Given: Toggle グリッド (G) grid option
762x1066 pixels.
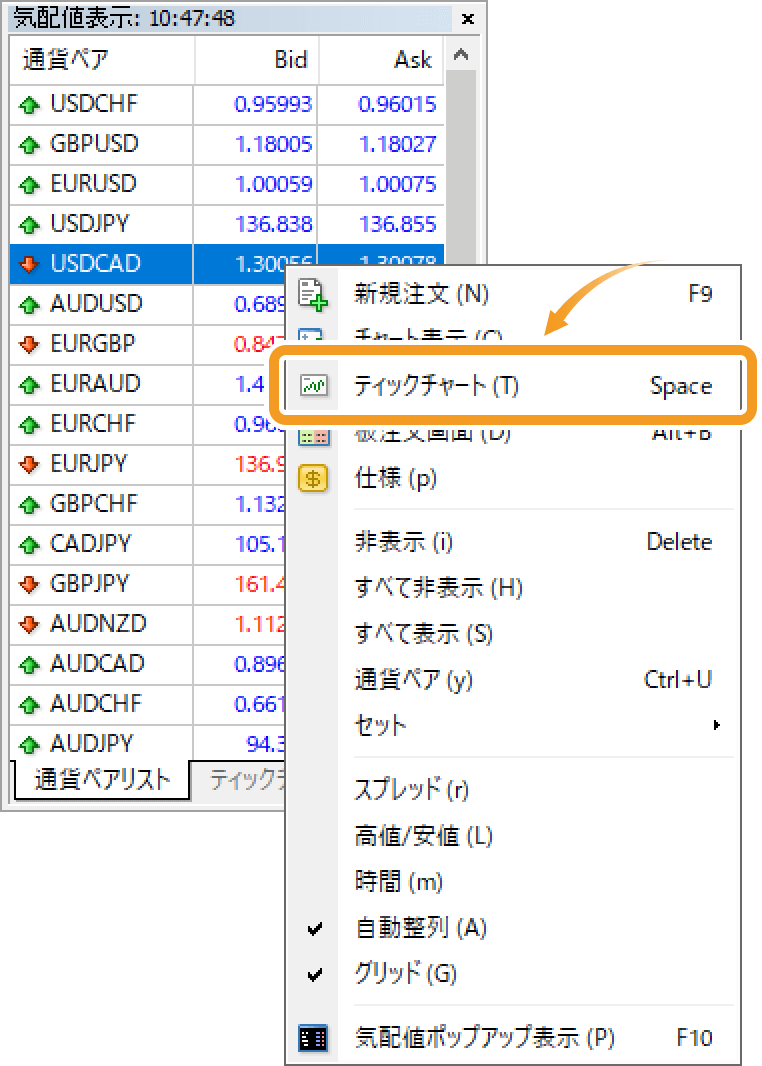Looking at the screenshot, I should coord(513,974).
